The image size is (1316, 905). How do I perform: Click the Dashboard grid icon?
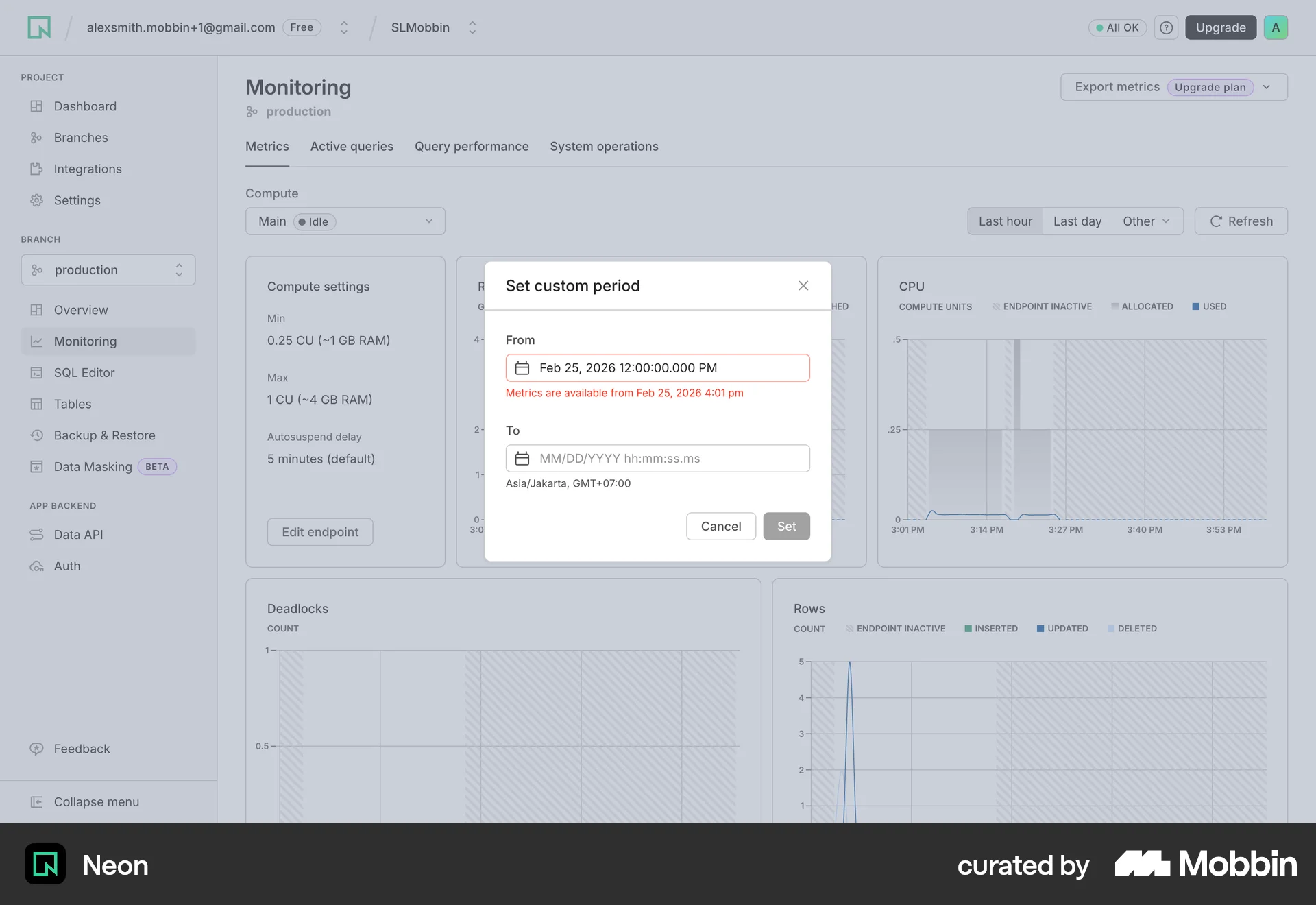click(x=36, y=106)
